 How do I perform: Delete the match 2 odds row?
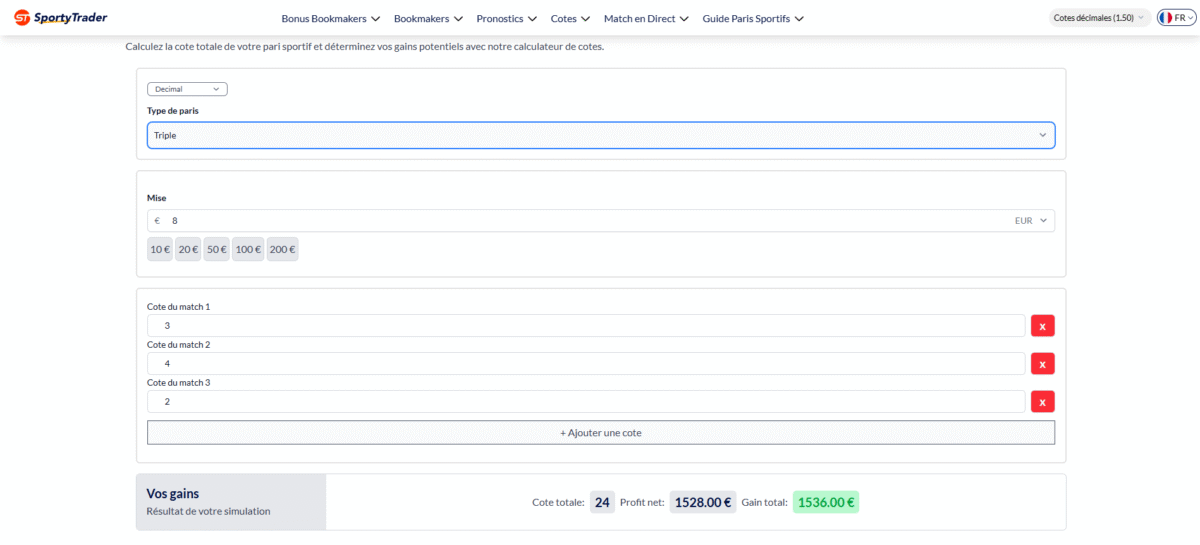pyautogui.click(x=1042, y=364)
